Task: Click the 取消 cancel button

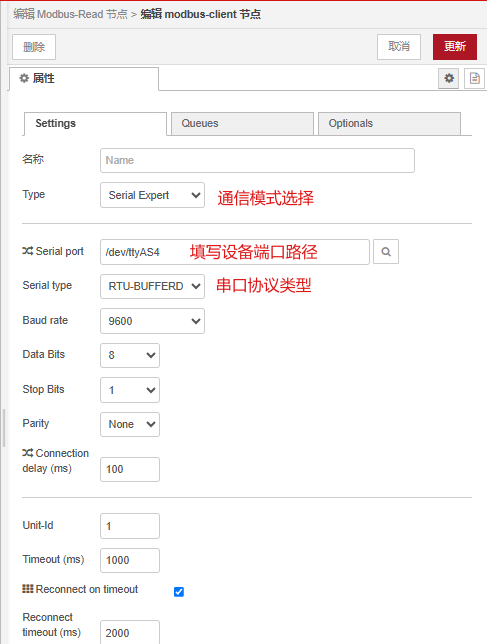Action: (399, 47)
